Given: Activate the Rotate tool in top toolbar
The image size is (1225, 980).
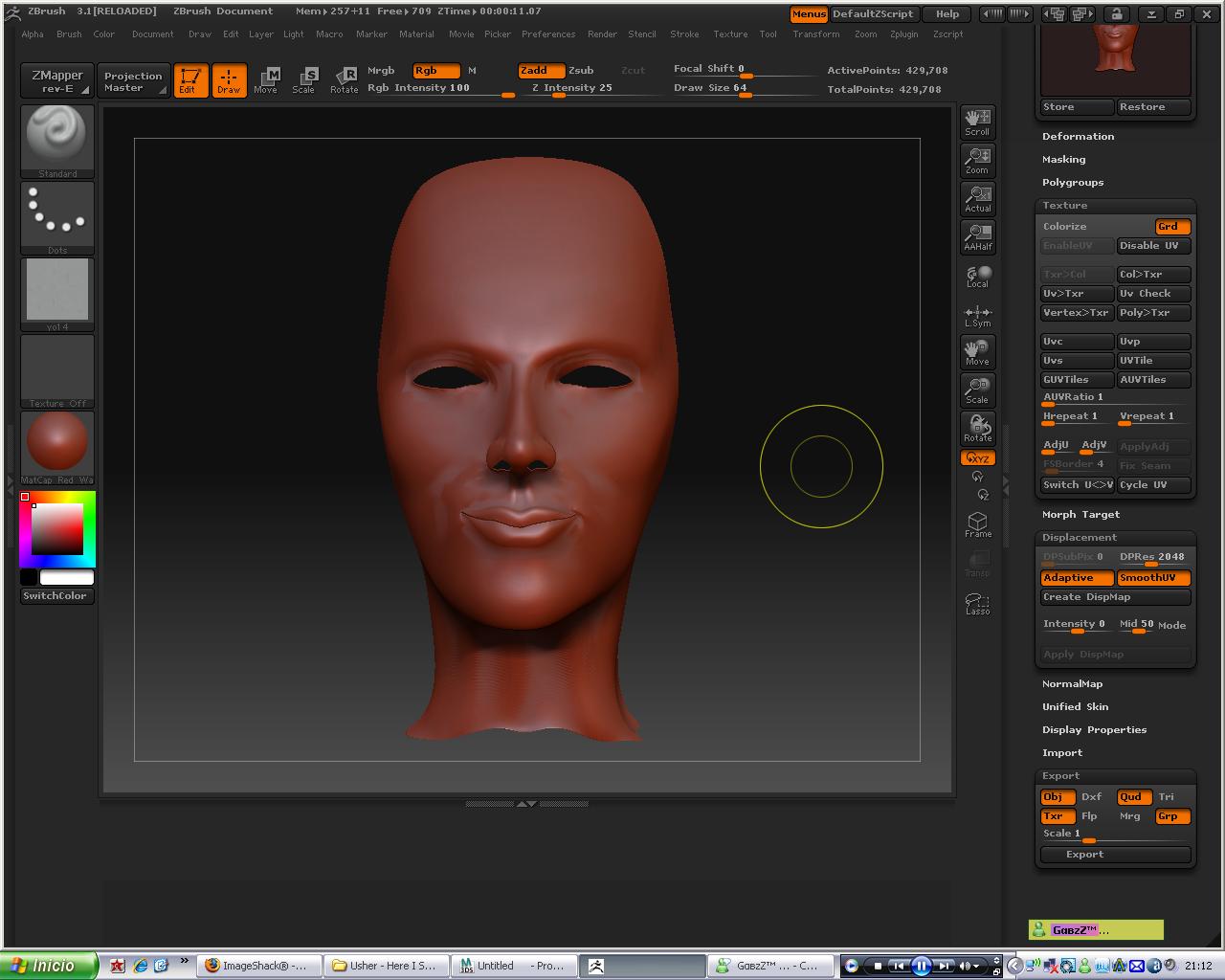Looking at the screenshot, I should click(x=344, y=80).
